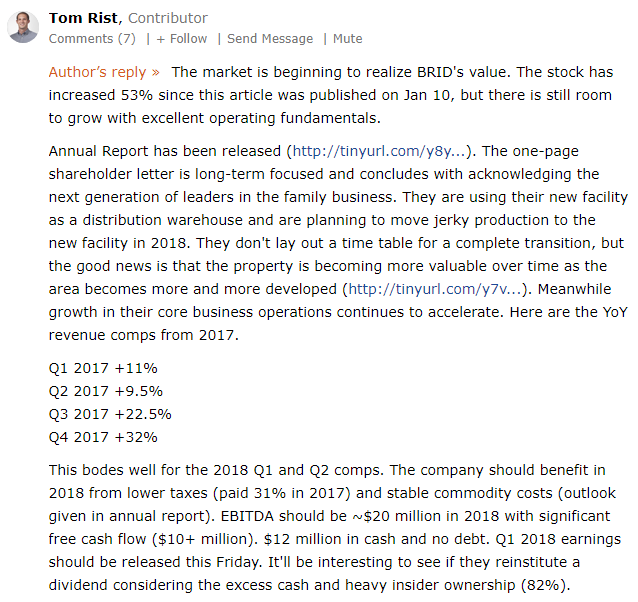
Task: Click the orange Author's reply link
Action: pos(104,72)
